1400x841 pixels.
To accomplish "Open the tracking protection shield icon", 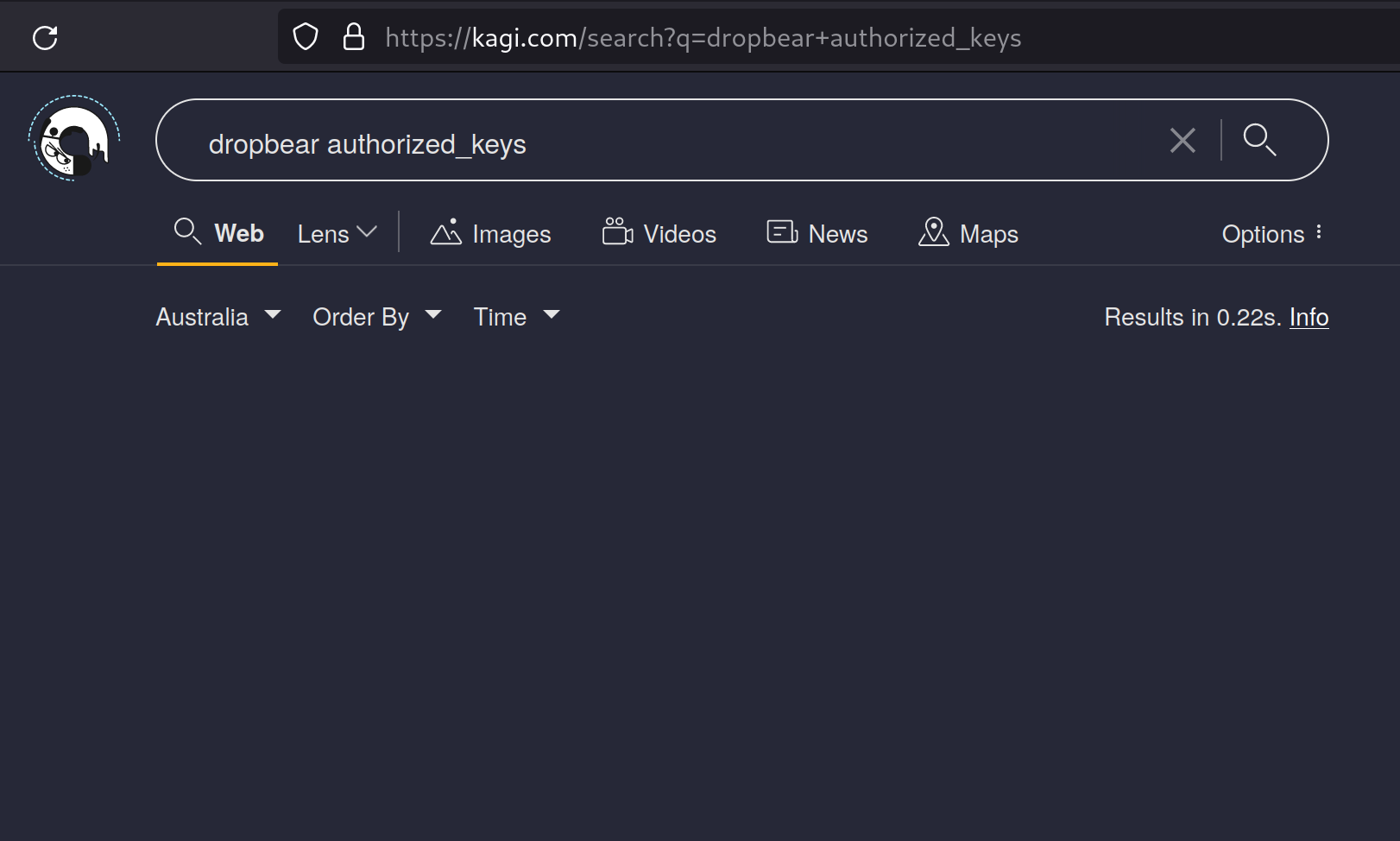I will click(306, 37).
